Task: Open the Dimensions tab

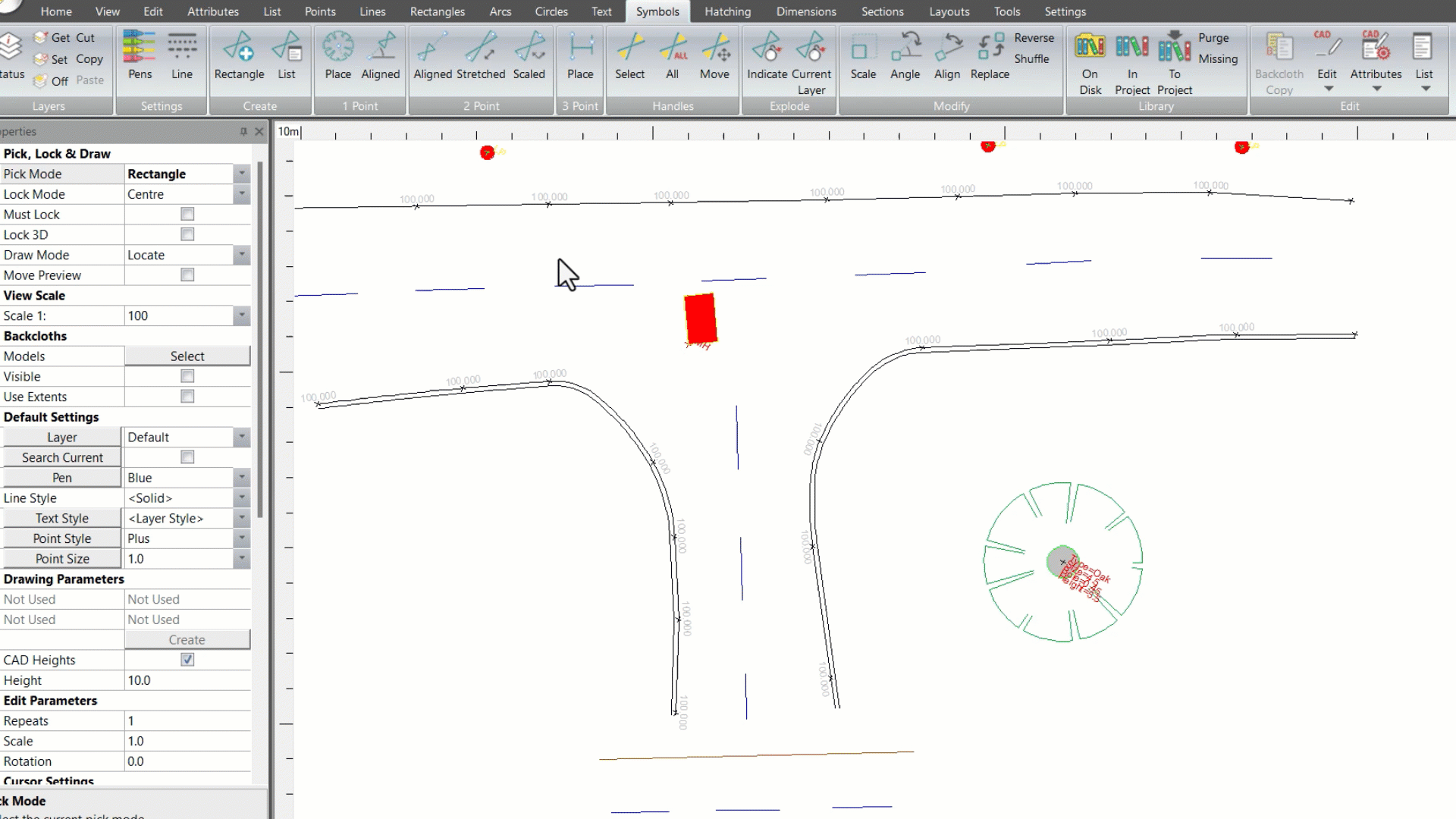Action: 805,11
